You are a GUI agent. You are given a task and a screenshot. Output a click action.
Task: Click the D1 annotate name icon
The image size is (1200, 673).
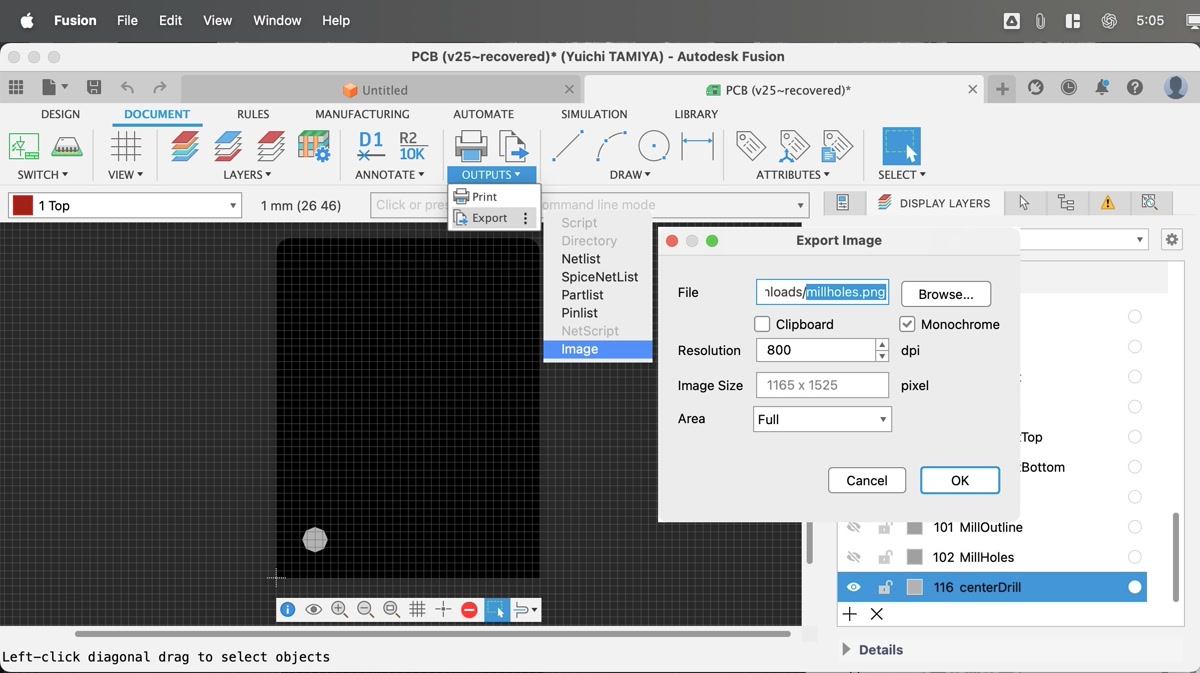click(x=371, y=146)
